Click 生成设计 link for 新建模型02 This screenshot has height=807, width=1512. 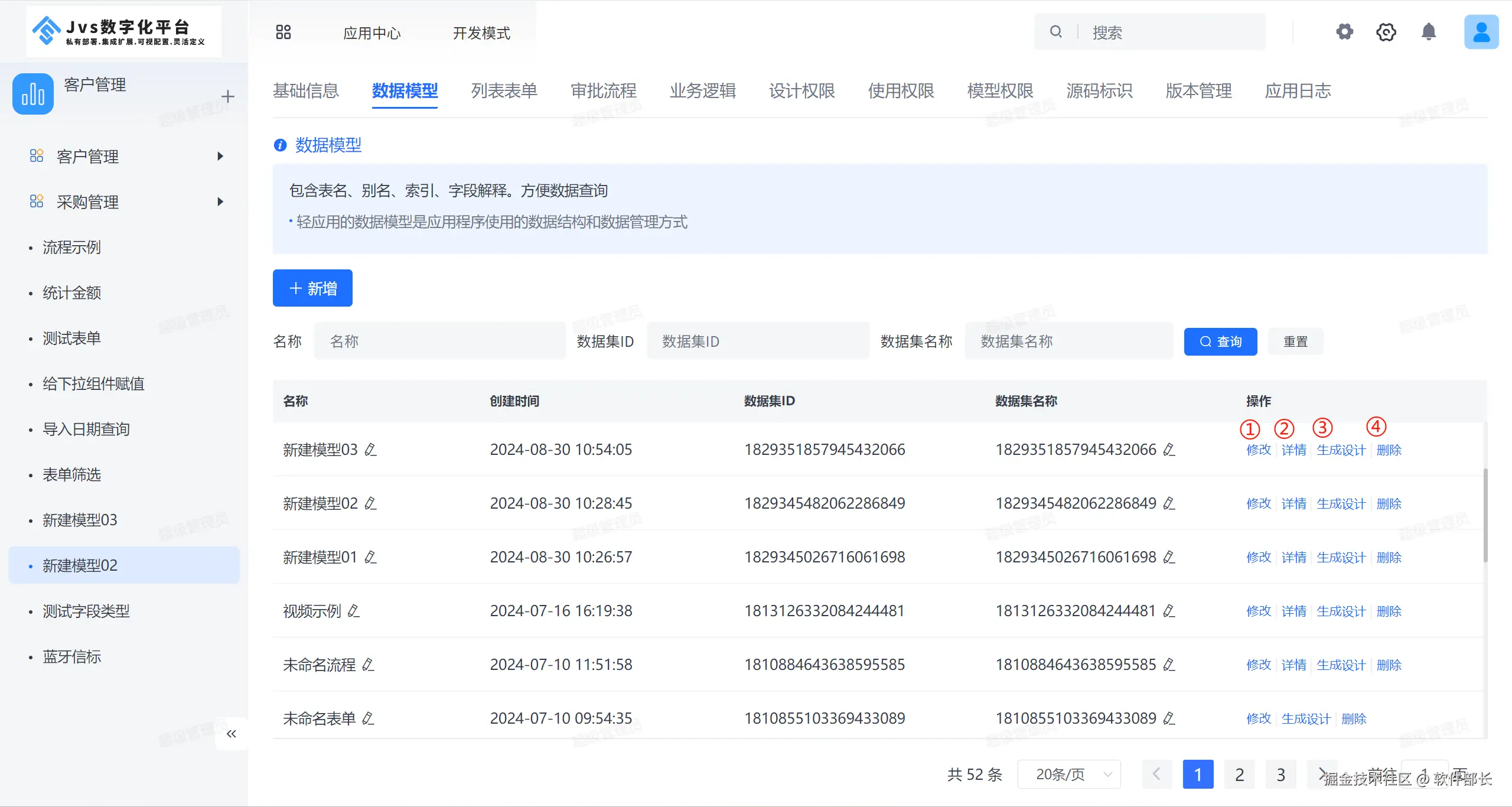(x=1341, y=504)
